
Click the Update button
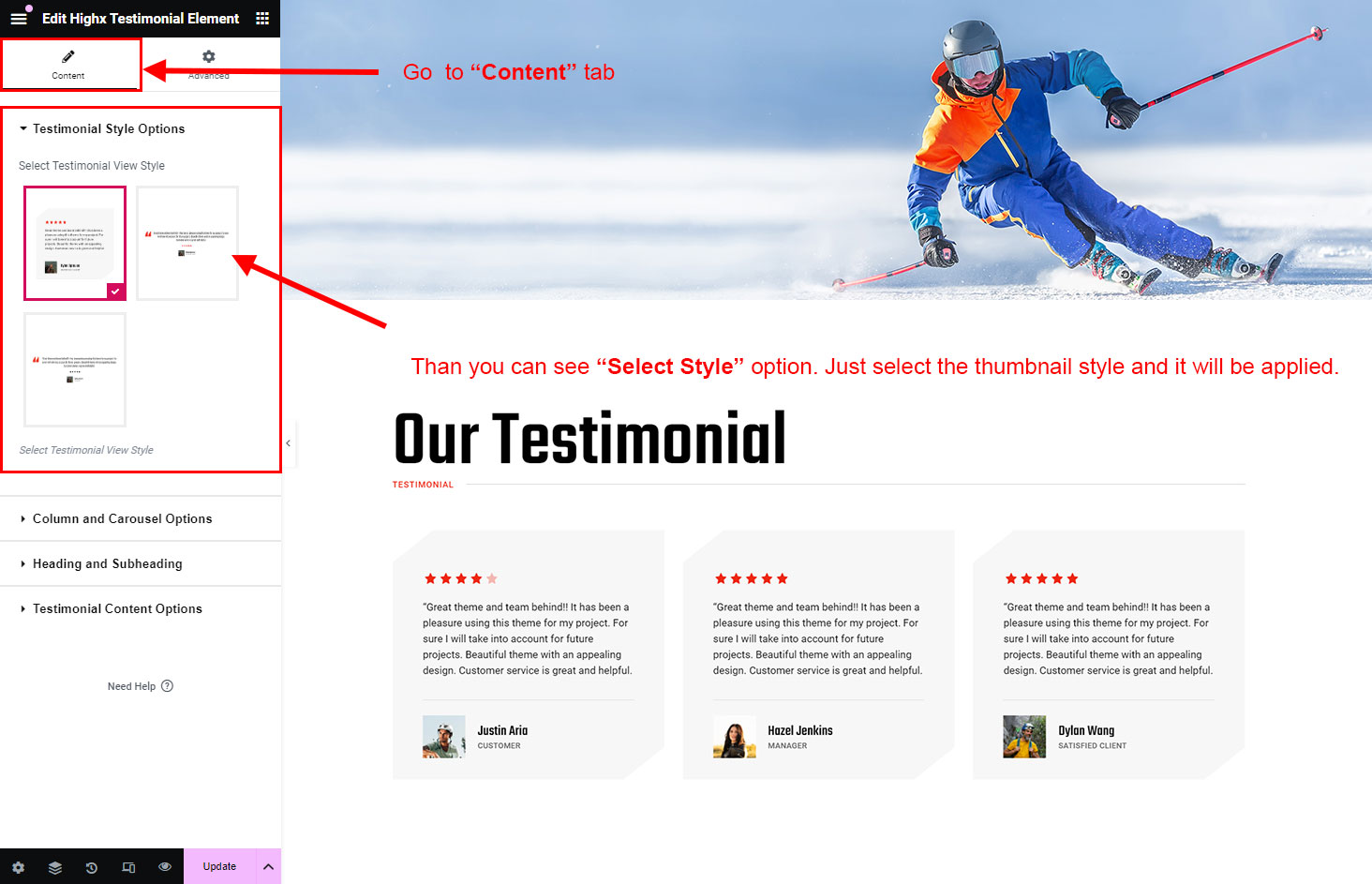[219, 867]
